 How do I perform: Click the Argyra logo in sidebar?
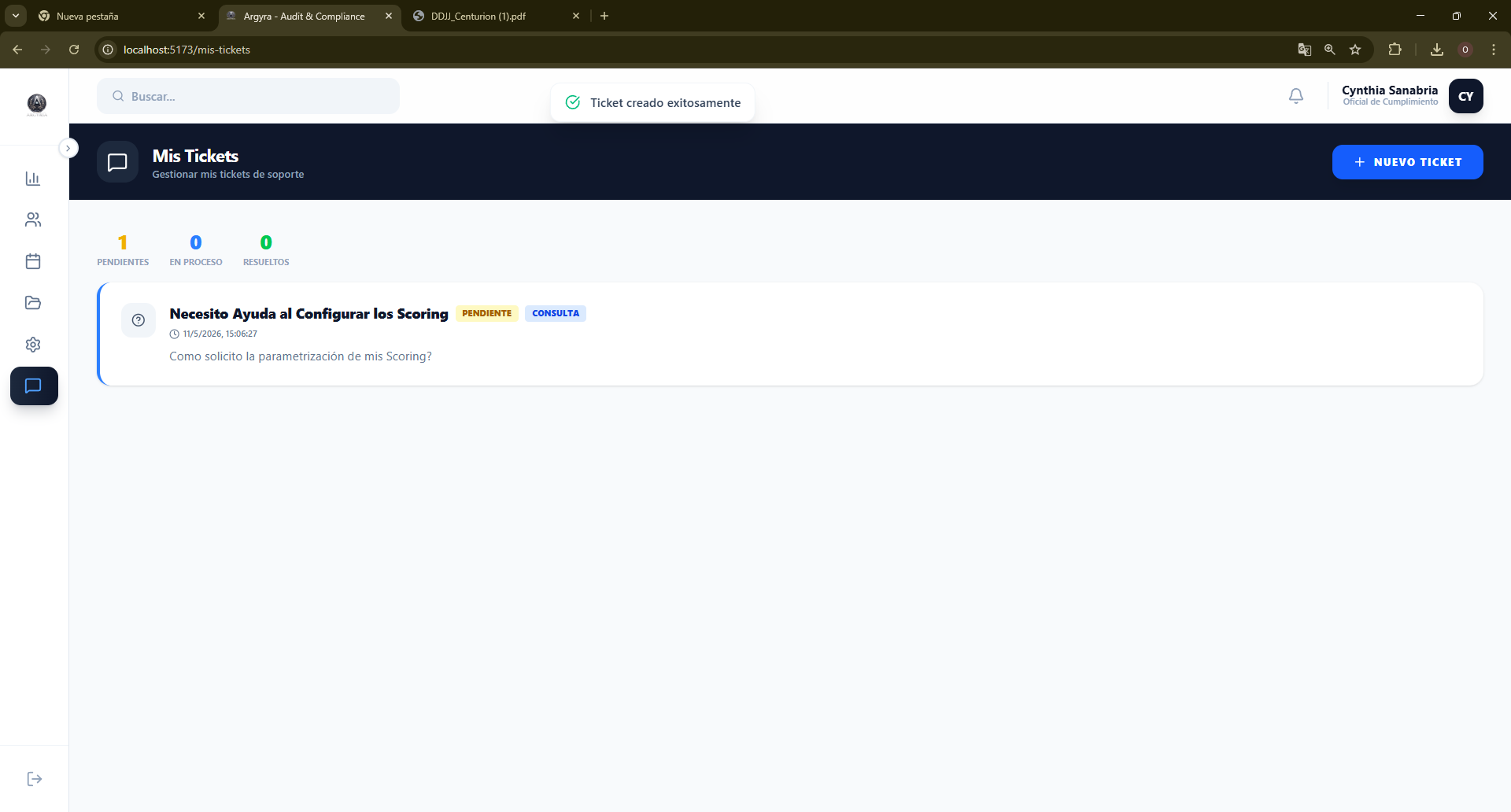point(37,104)
